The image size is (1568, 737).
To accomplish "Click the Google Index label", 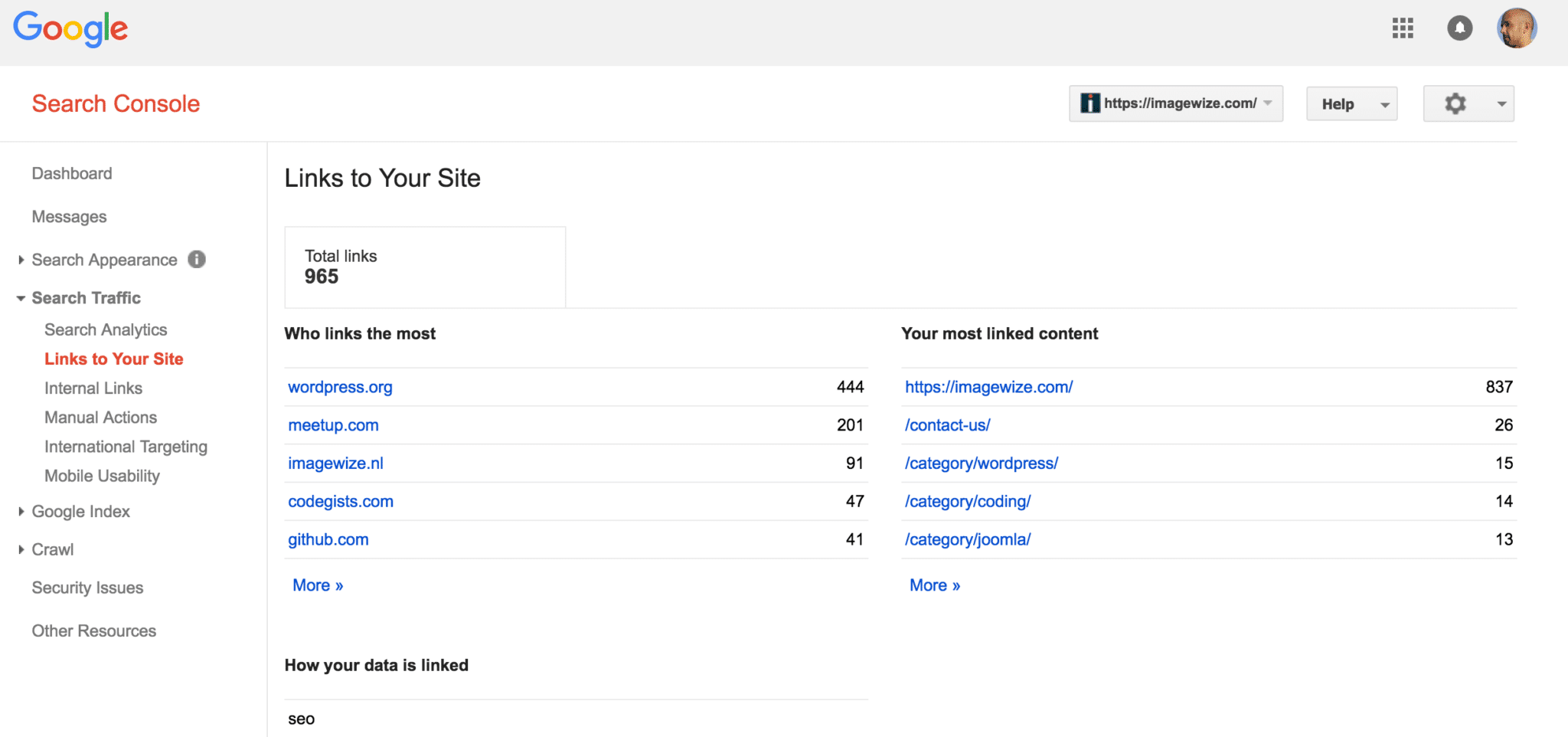I will [x=80, y=511].
